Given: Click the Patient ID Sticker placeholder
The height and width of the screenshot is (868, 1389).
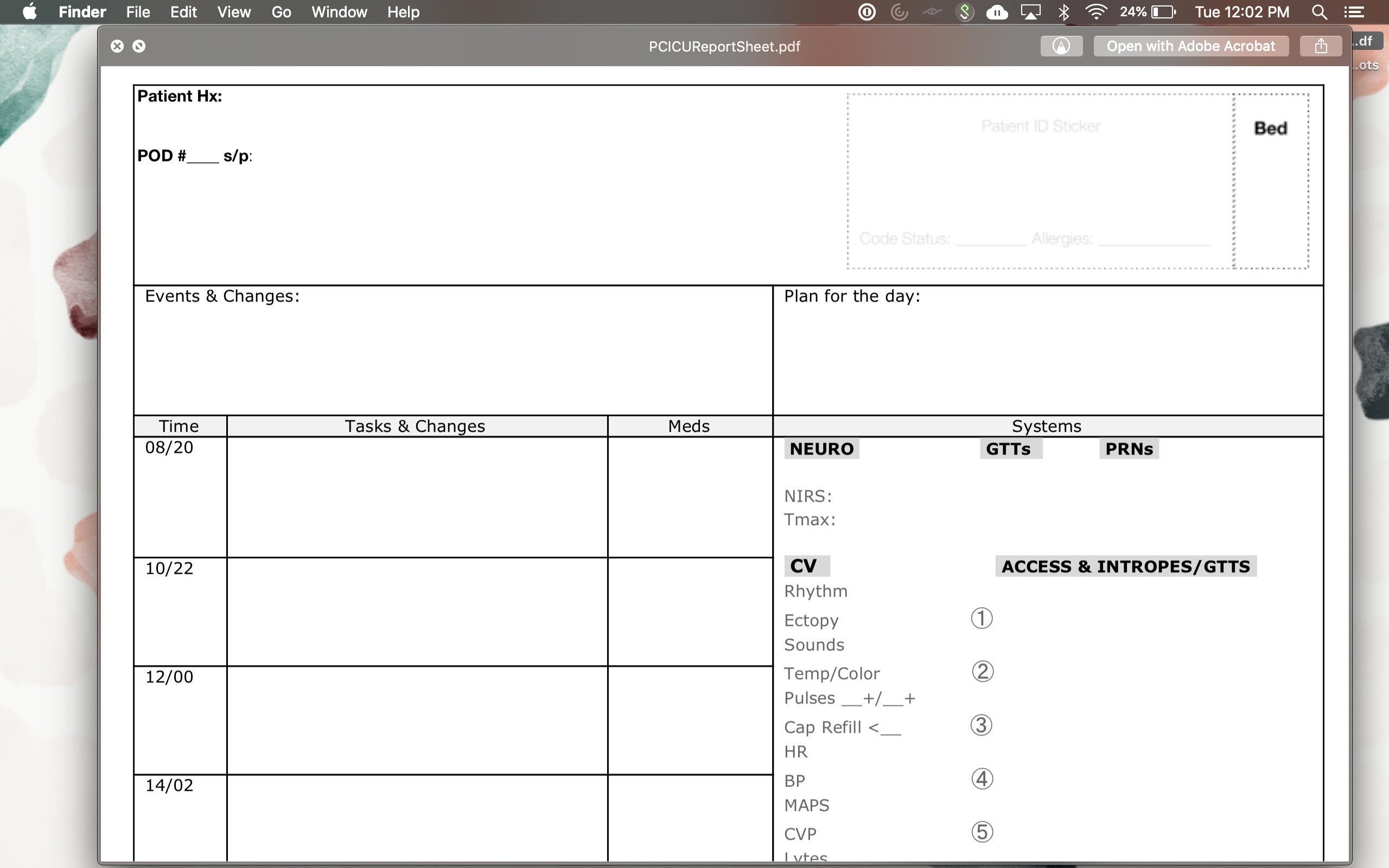Looking at the screenshot, I should pyautogui.click(x=1041, y=126).
